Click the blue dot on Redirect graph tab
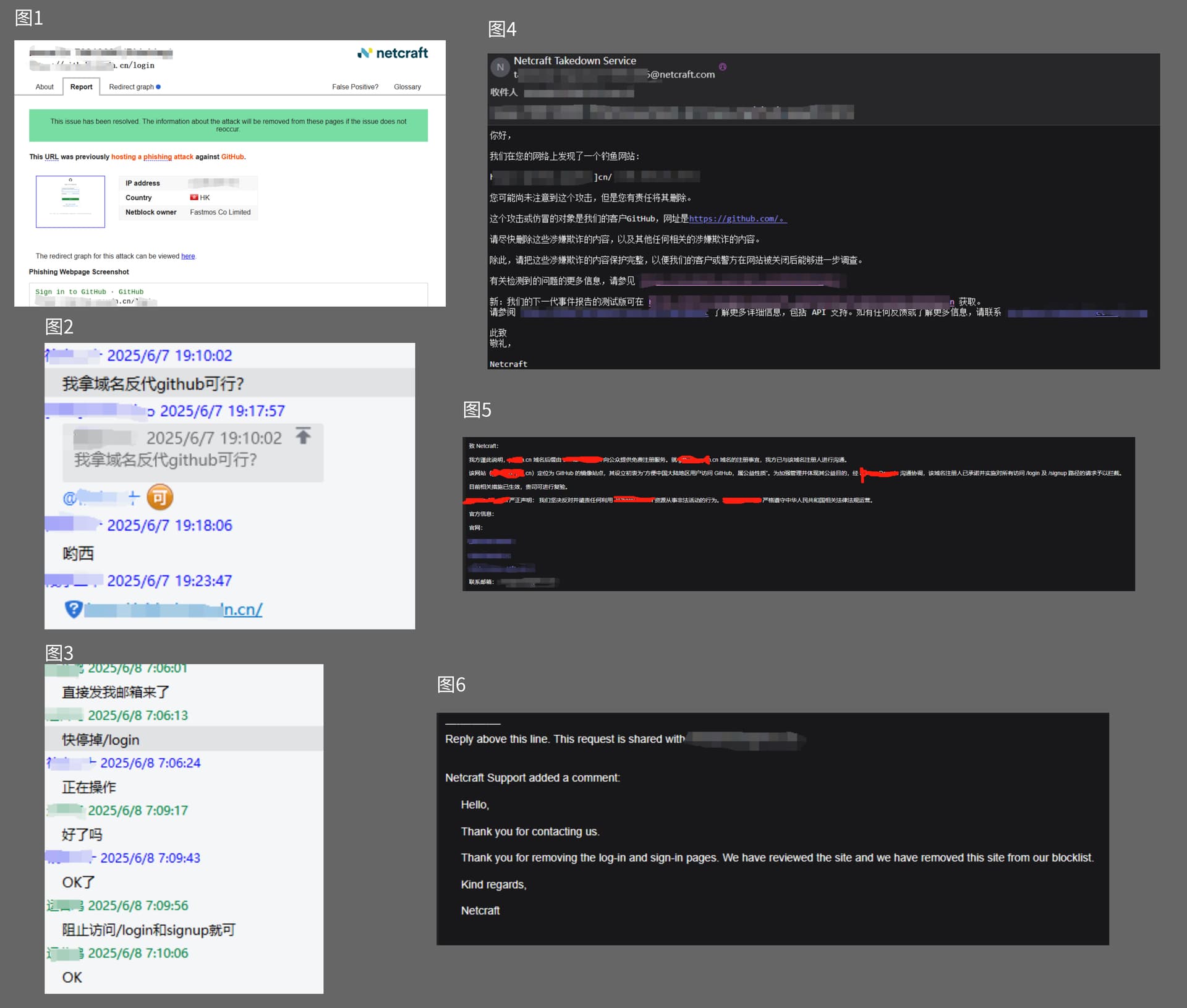The image size is (1187, 1008). tap(159, 87)
